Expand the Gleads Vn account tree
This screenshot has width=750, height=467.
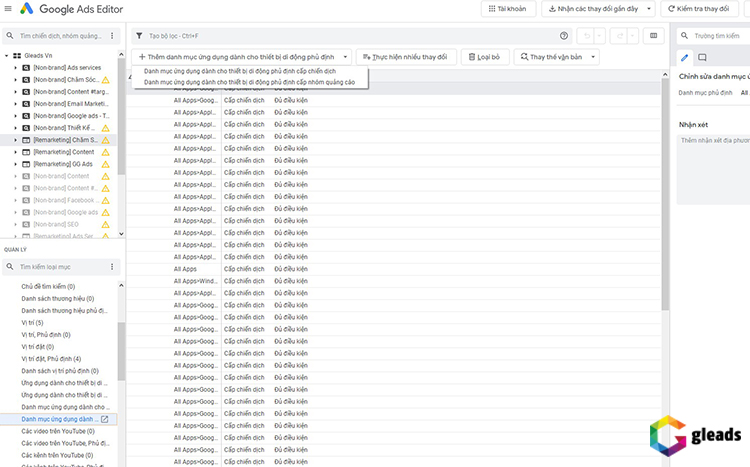click(x=6, y=55)
